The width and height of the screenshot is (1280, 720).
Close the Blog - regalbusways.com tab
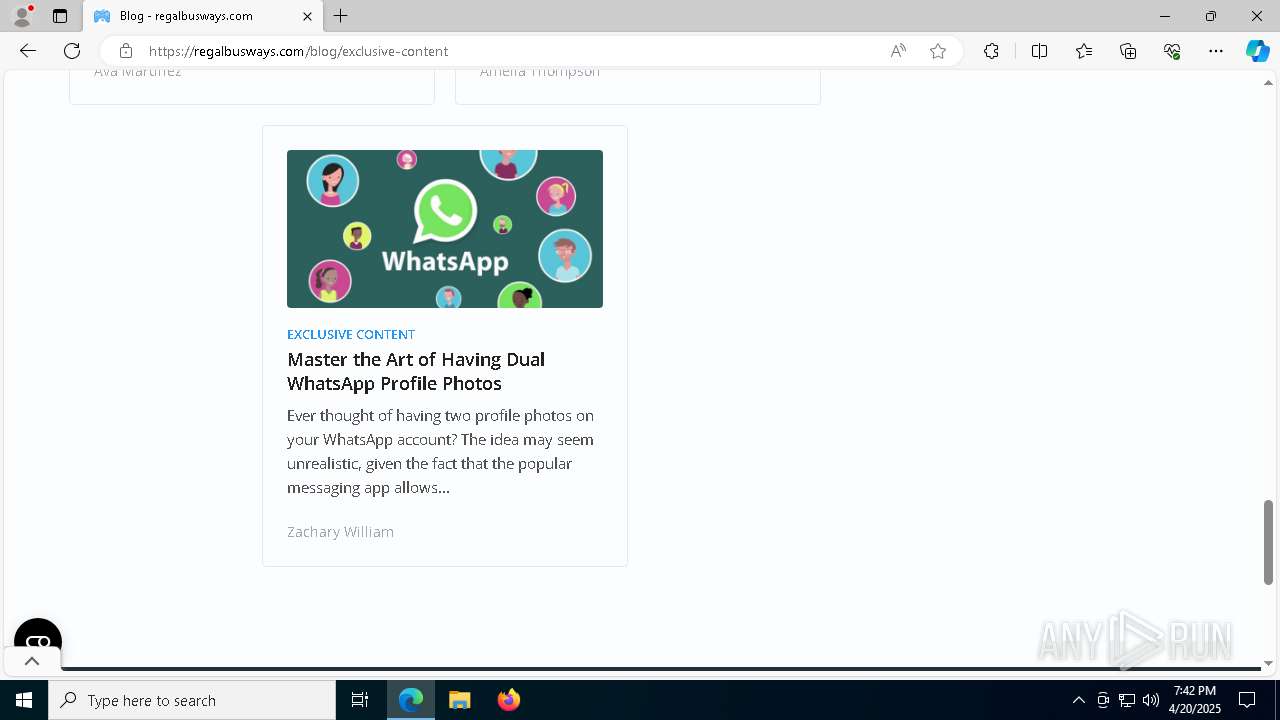point(307,16)
